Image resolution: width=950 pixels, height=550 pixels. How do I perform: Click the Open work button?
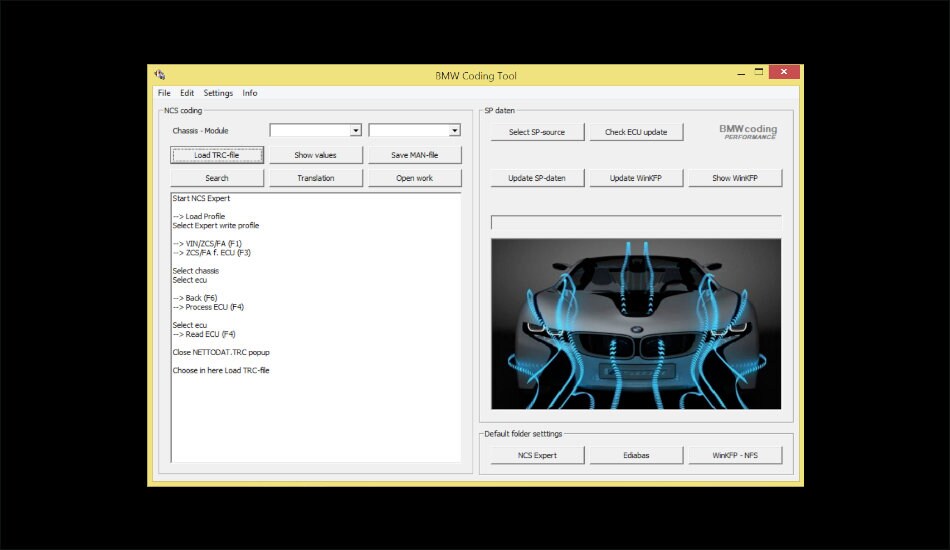tap(414, 178)
